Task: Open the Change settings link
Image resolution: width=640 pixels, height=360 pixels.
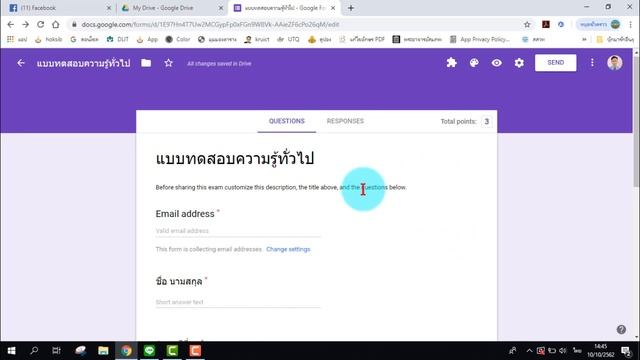Action: [288, 249]
